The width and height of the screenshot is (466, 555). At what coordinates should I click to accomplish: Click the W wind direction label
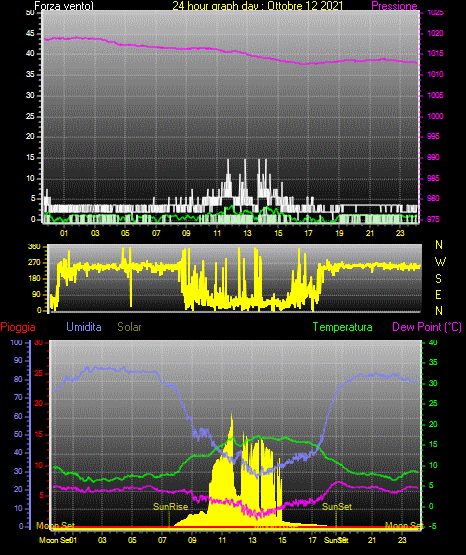point(440,262)
